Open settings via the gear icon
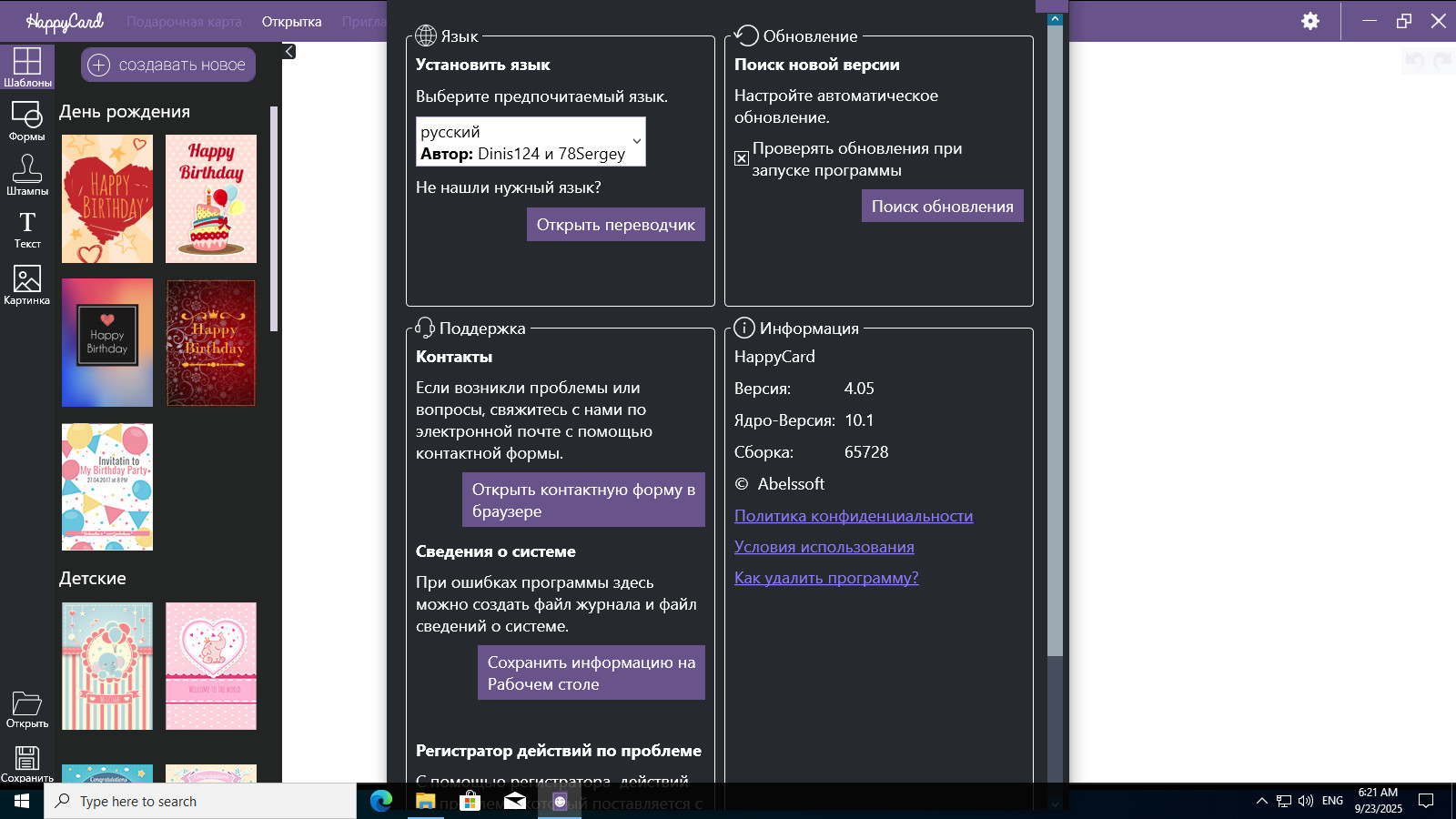This screenshot has height=819, width=1456. 1309,21
